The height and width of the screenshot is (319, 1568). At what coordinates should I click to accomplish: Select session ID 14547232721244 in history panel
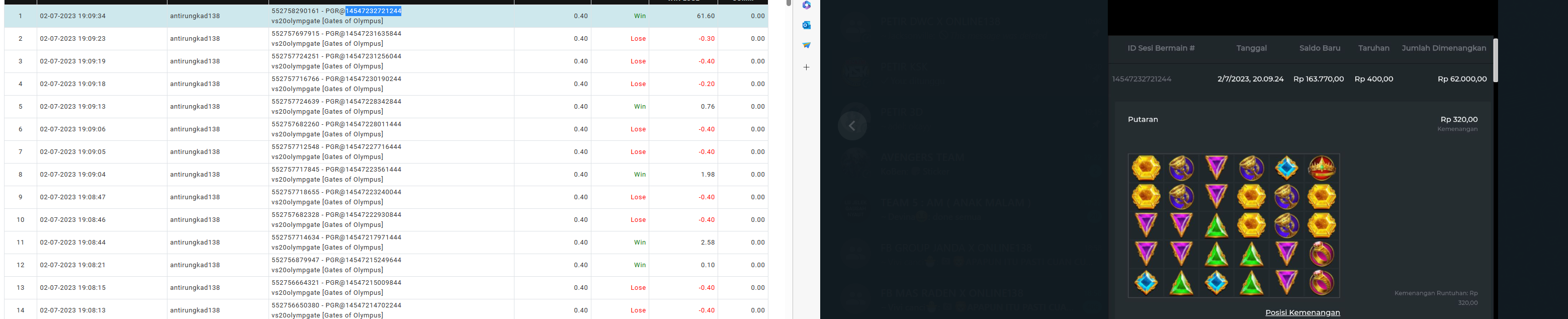point(1142,79)
